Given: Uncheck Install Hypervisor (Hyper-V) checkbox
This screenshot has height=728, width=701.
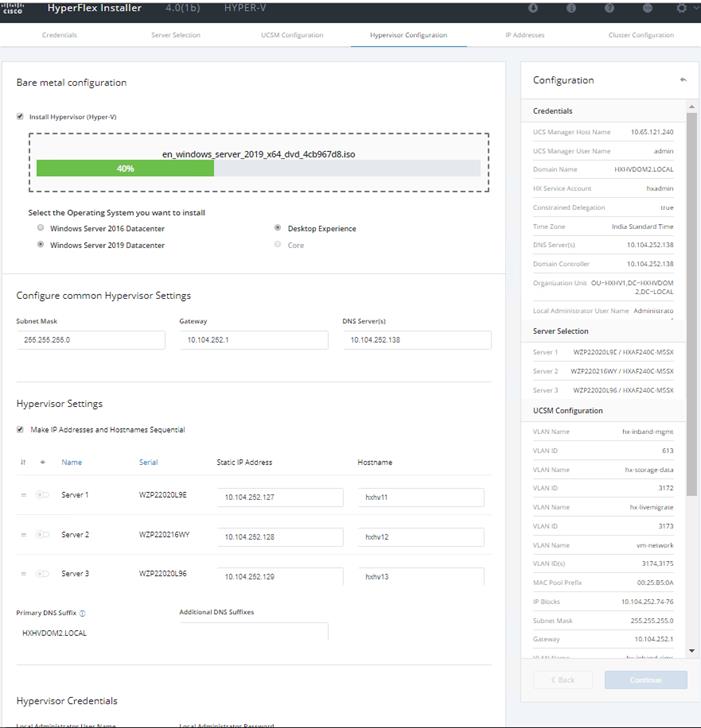Looking at the screenshot, I should pos(20,117).
